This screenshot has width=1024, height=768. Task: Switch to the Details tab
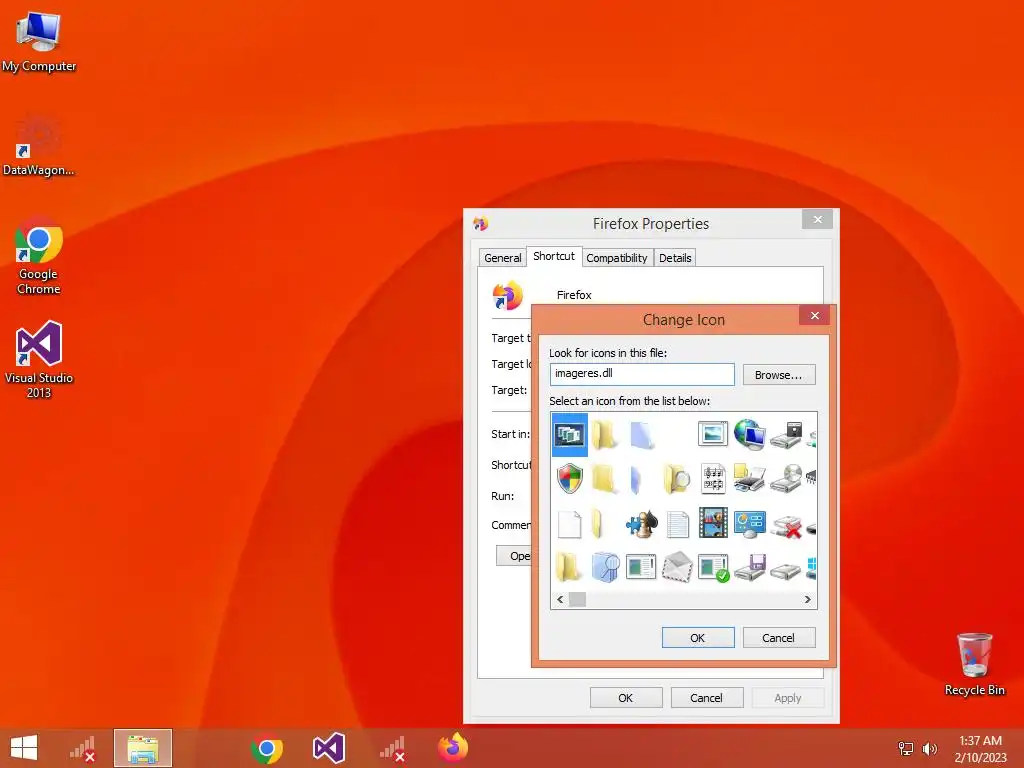pos(675,258)
